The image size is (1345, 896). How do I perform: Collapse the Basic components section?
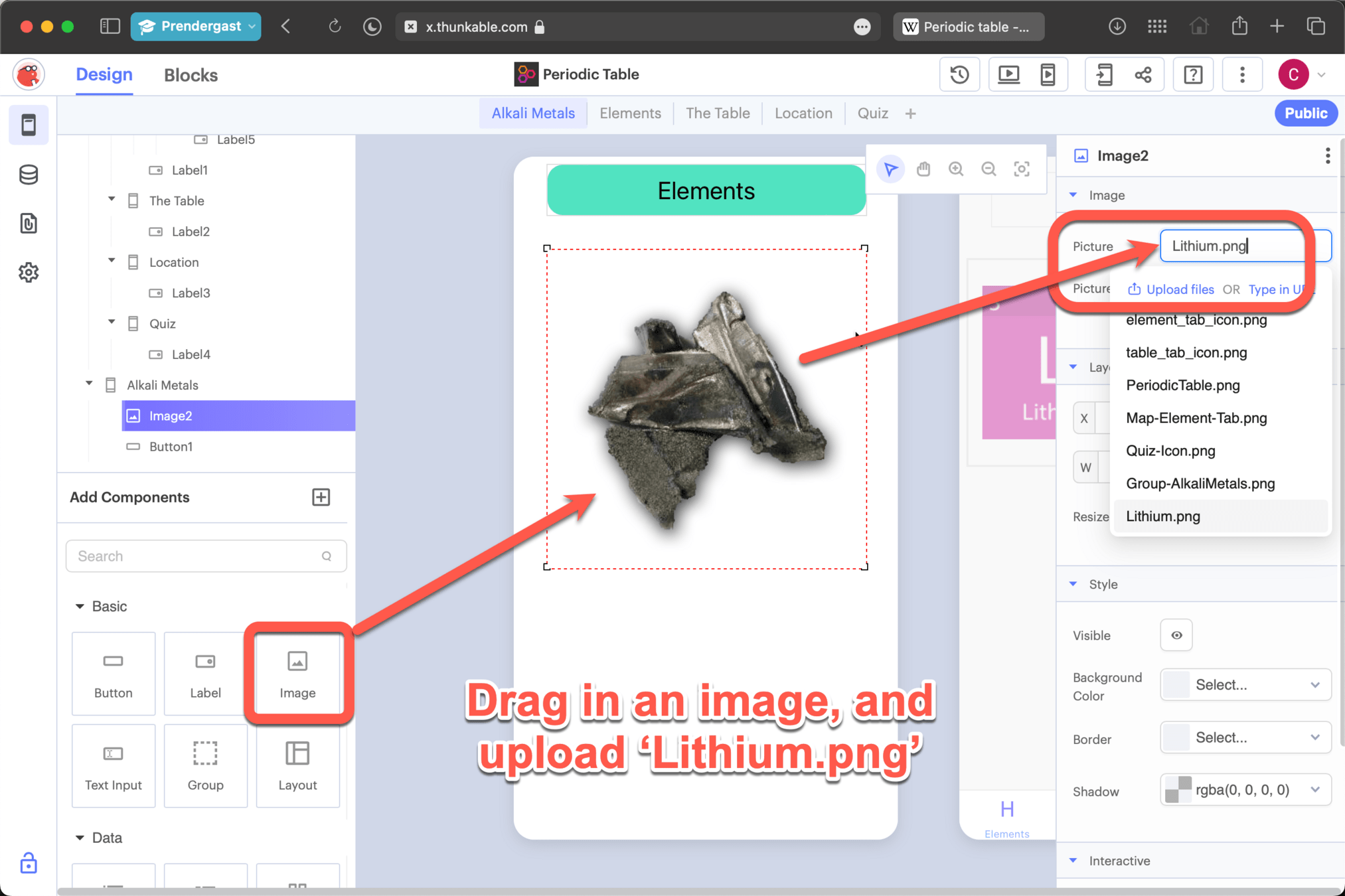tap(80, 606)
